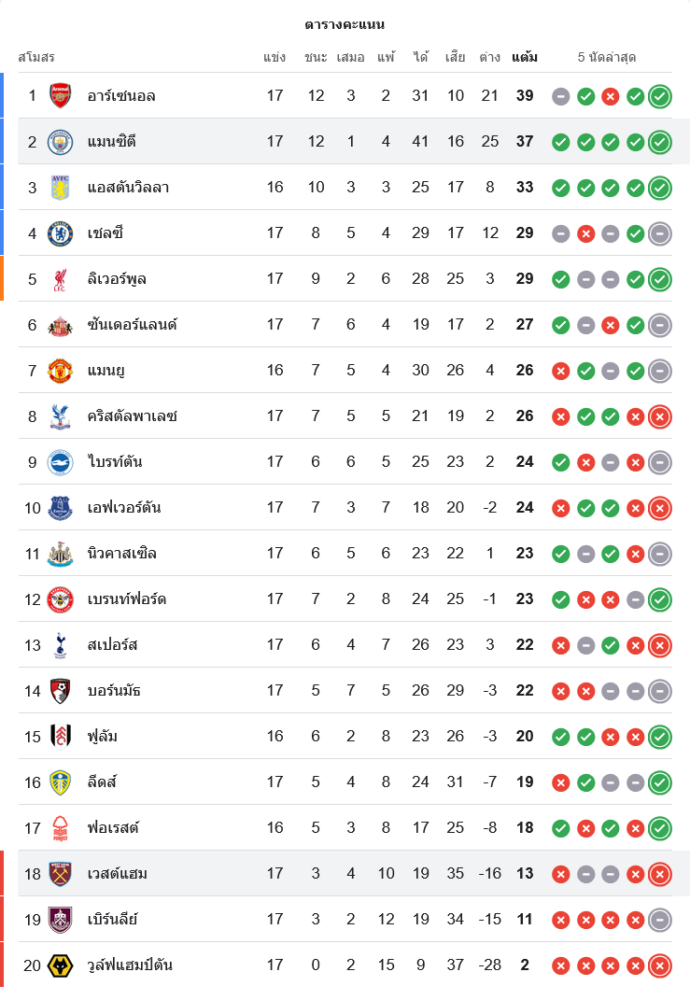Click the Liverpool club crest

click(x=61, y=279)
